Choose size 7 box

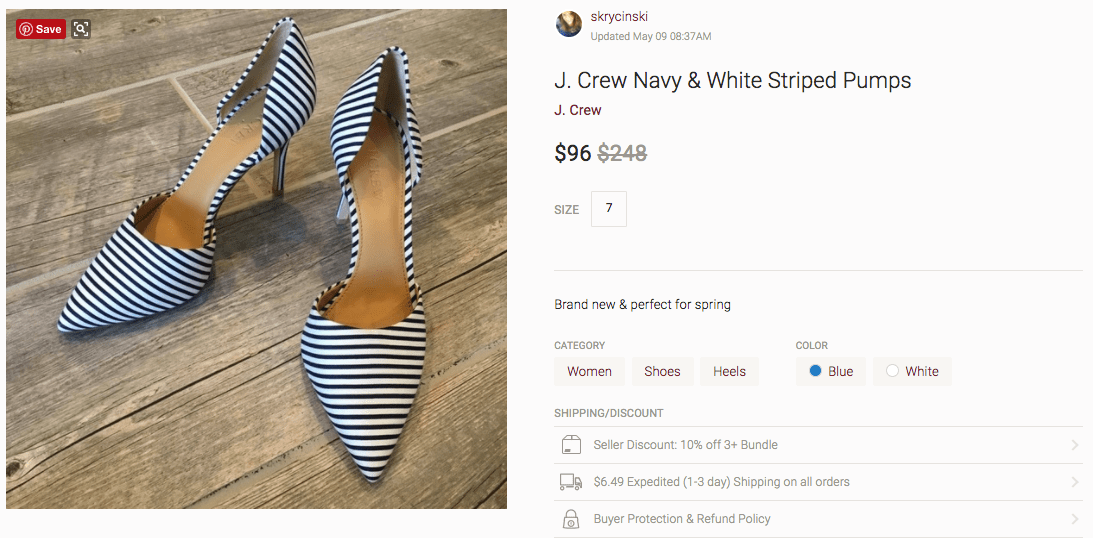point(609,209)
